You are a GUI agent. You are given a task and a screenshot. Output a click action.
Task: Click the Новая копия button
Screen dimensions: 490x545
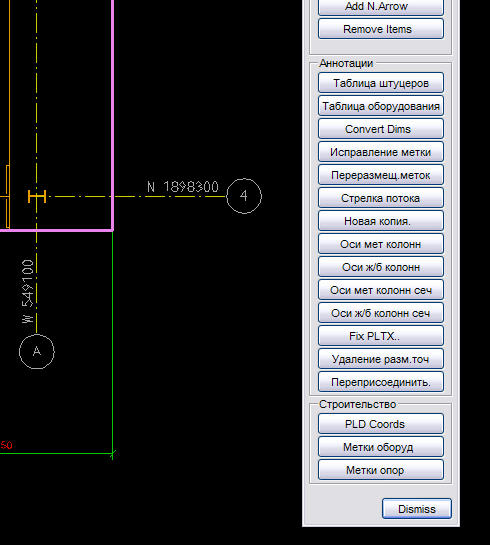[381, 221]
